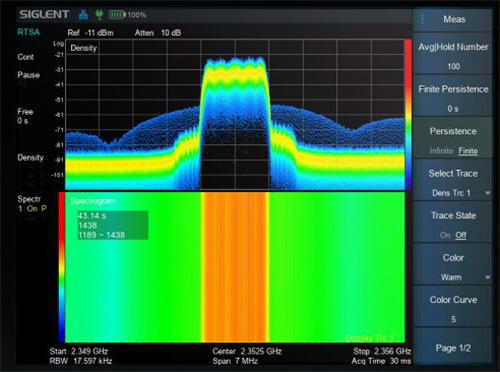Click the Density plot title

[83, 48]
